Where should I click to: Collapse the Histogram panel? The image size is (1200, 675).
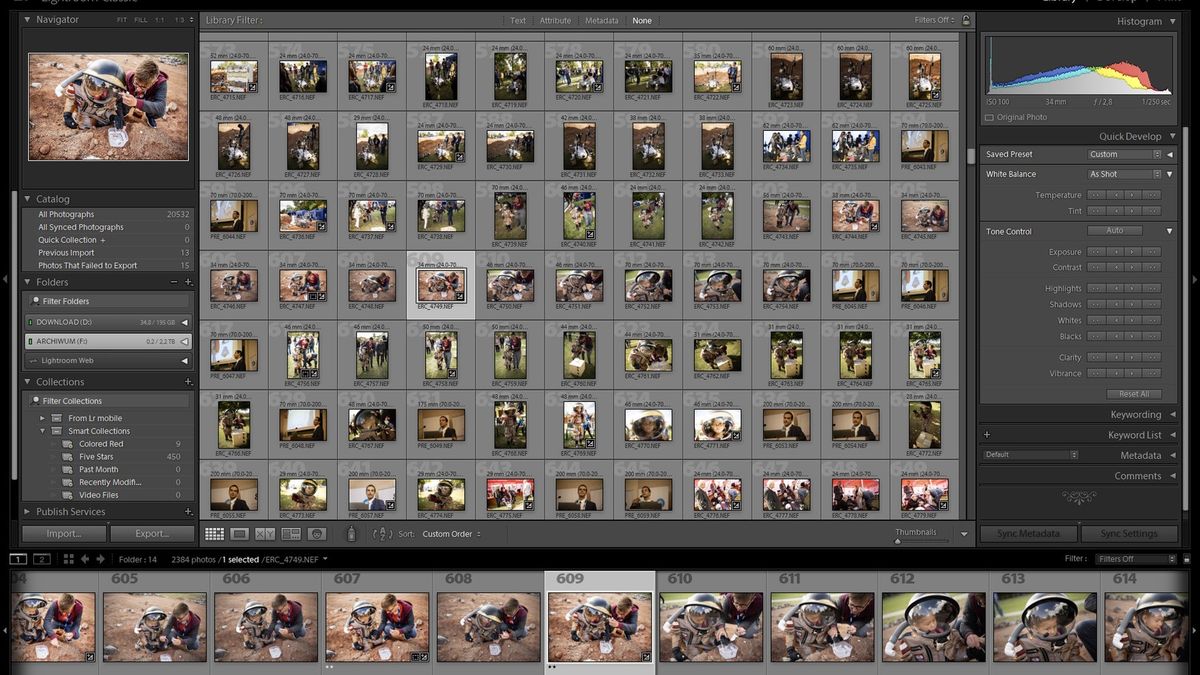coord(1172,21)
